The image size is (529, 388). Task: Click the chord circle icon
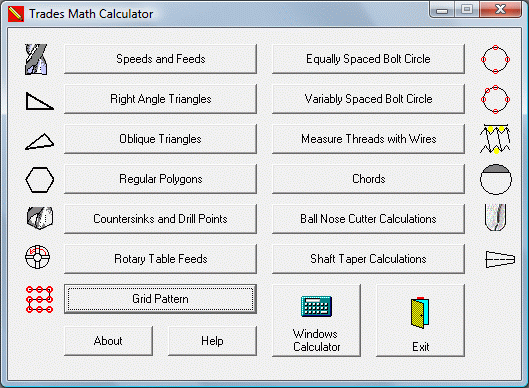click(496, 179)
